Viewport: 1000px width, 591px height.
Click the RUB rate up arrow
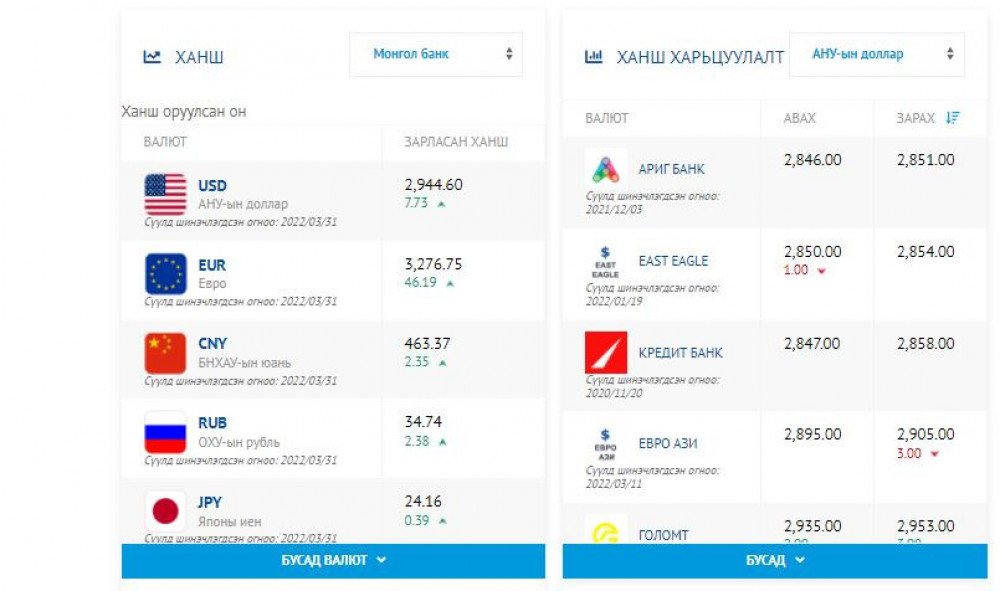[x=443, y=442]
